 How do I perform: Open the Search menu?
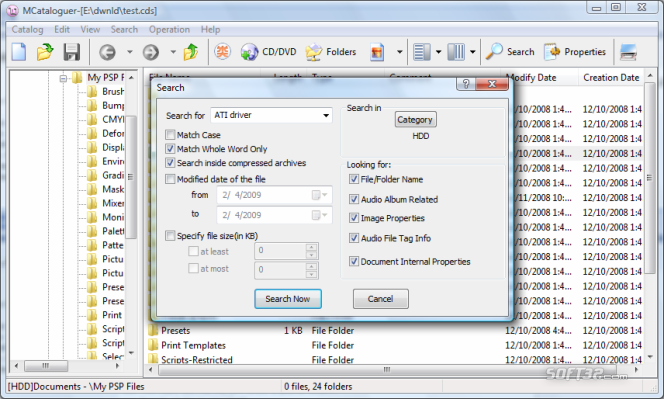(124, 29)
